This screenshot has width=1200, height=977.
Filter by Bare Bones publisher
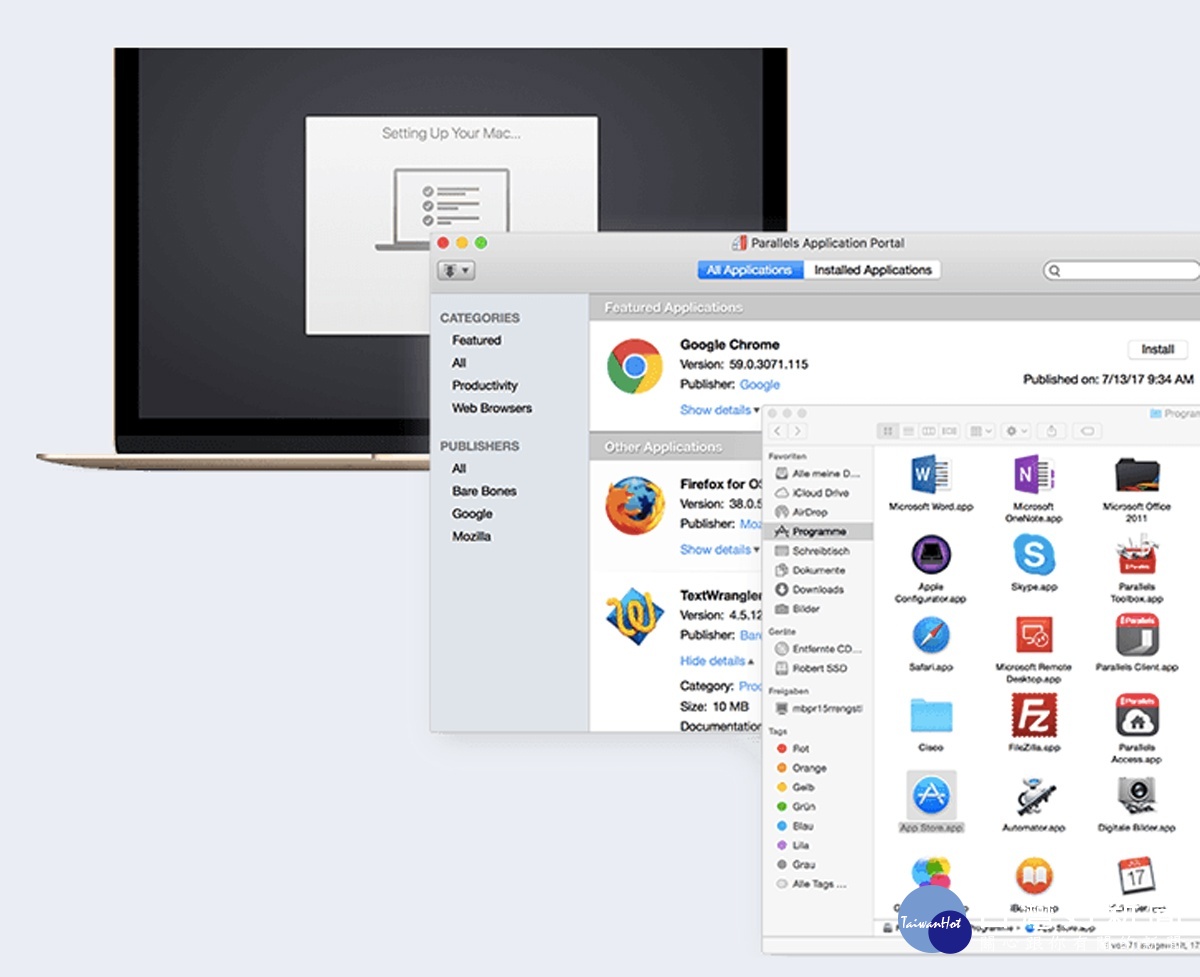(x=484, y=491)
